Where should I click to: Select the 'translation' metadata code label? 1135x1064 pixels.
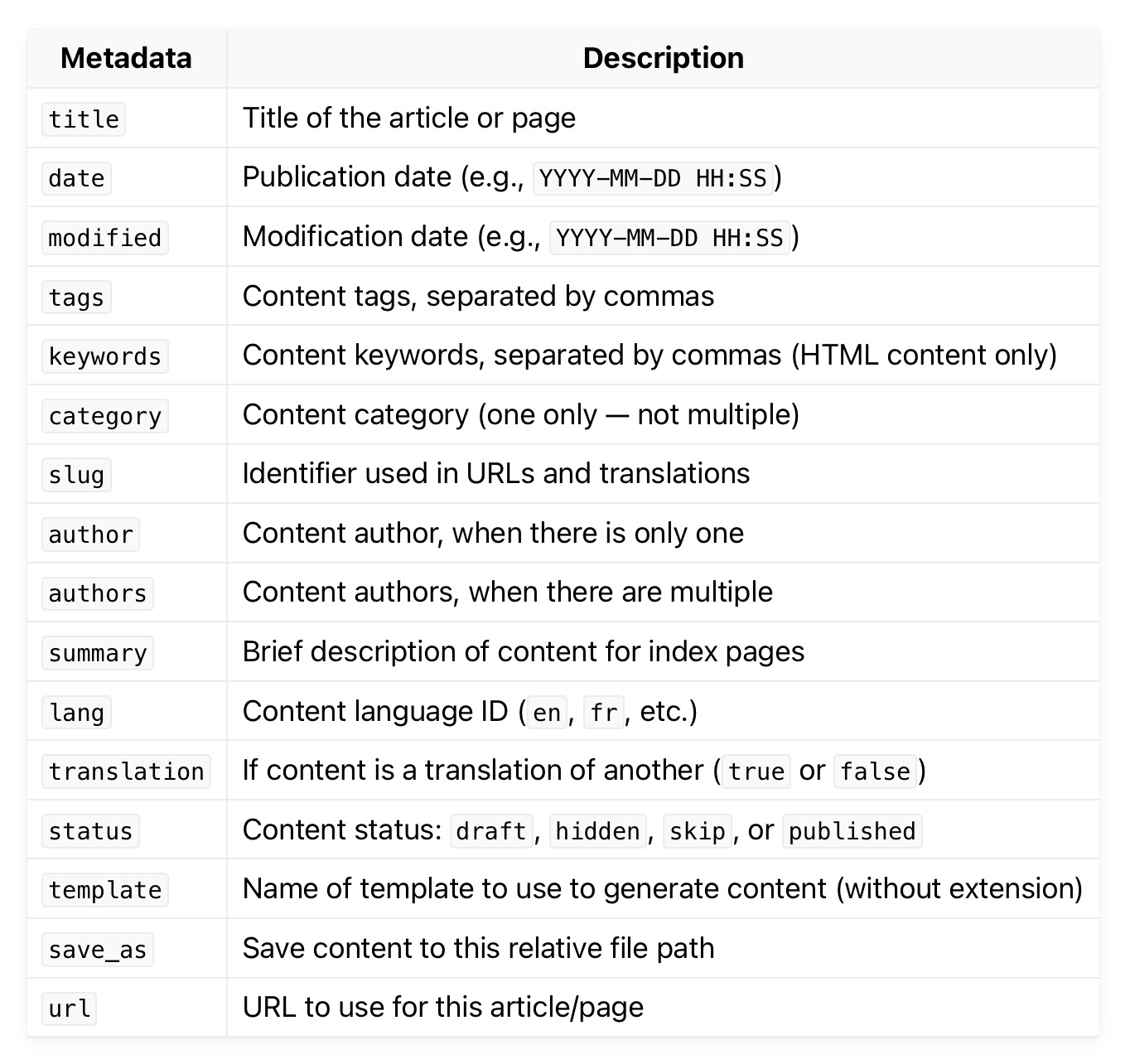click(x=126, y=771)
